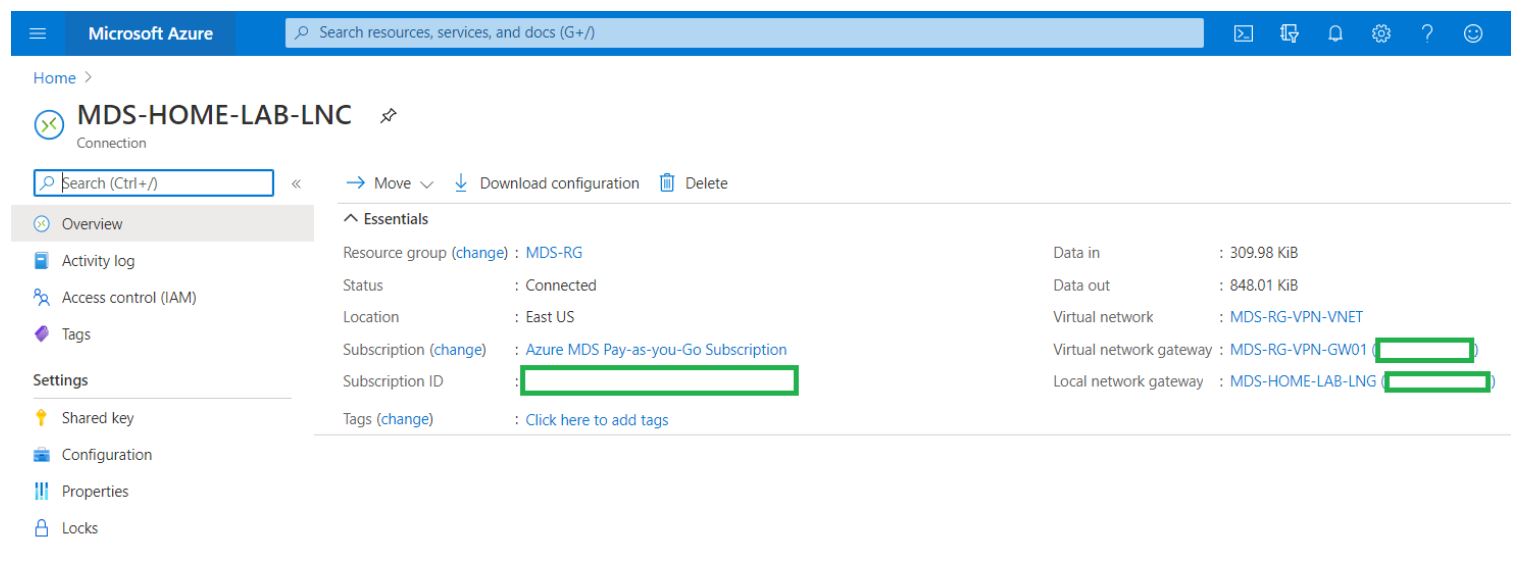Screen dimensions: 1526x573
Task: Open MDS-RG-VPN-GW01 gateway link
Action: point(1298,350)
